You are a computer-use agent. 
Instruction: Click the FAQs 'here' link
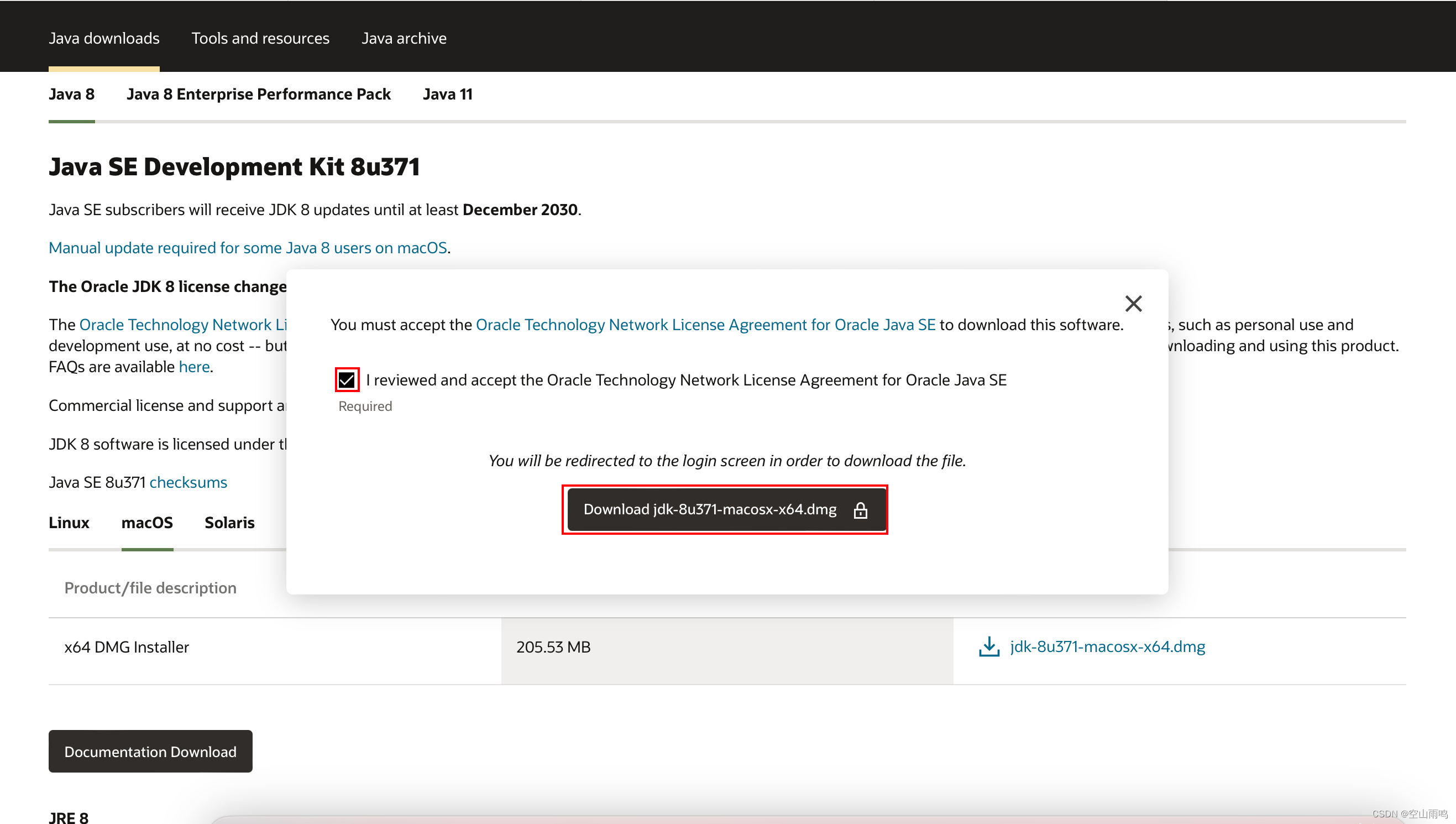pos(194,367)
